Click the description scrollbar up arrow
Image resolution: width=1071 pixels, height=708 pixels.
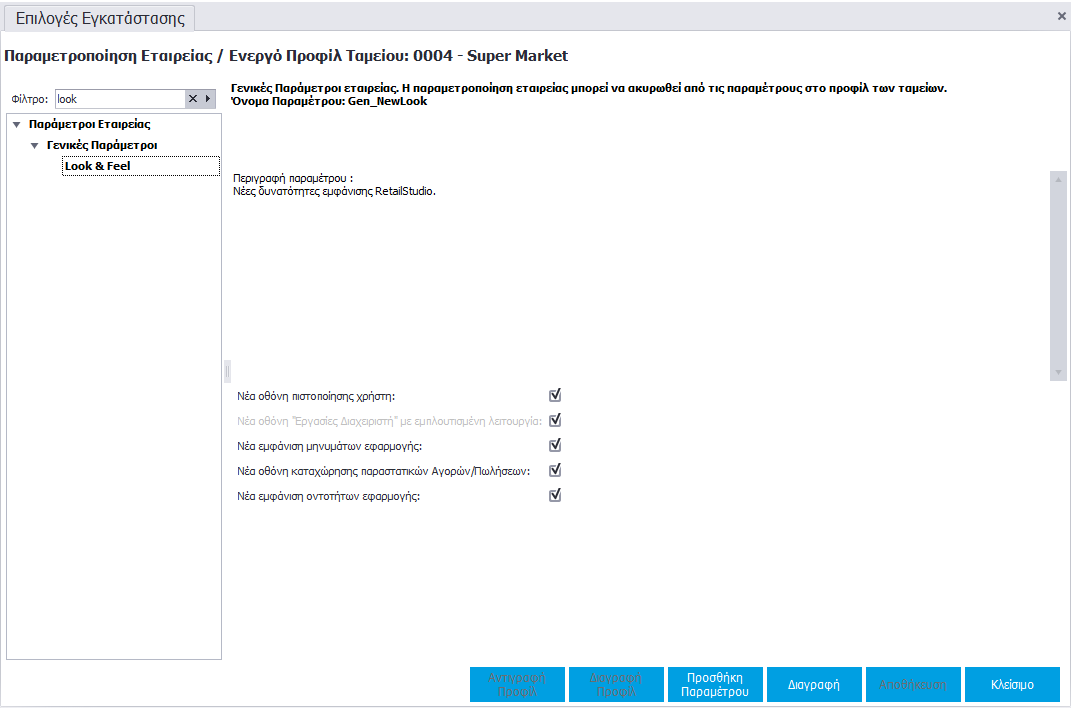pyautogui.click(x=1057, y=178)
